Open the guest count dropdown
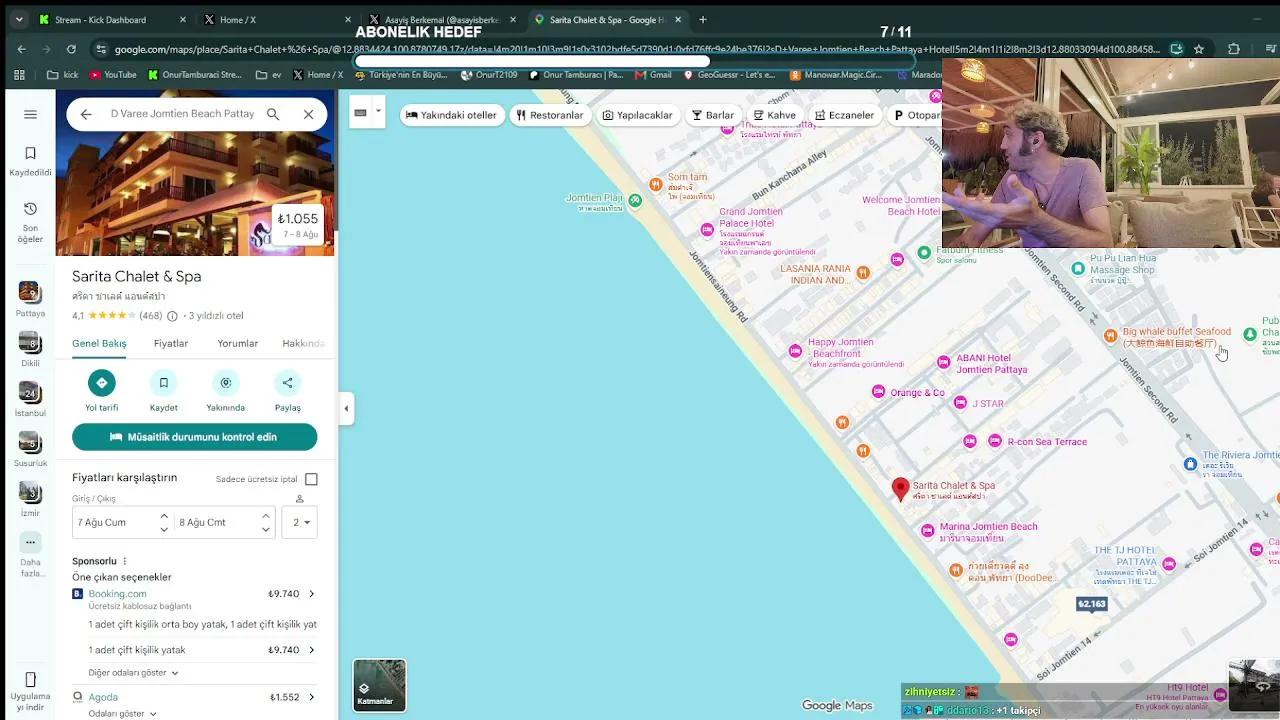This screenshot has width=1280, height=720. [300, 522]
